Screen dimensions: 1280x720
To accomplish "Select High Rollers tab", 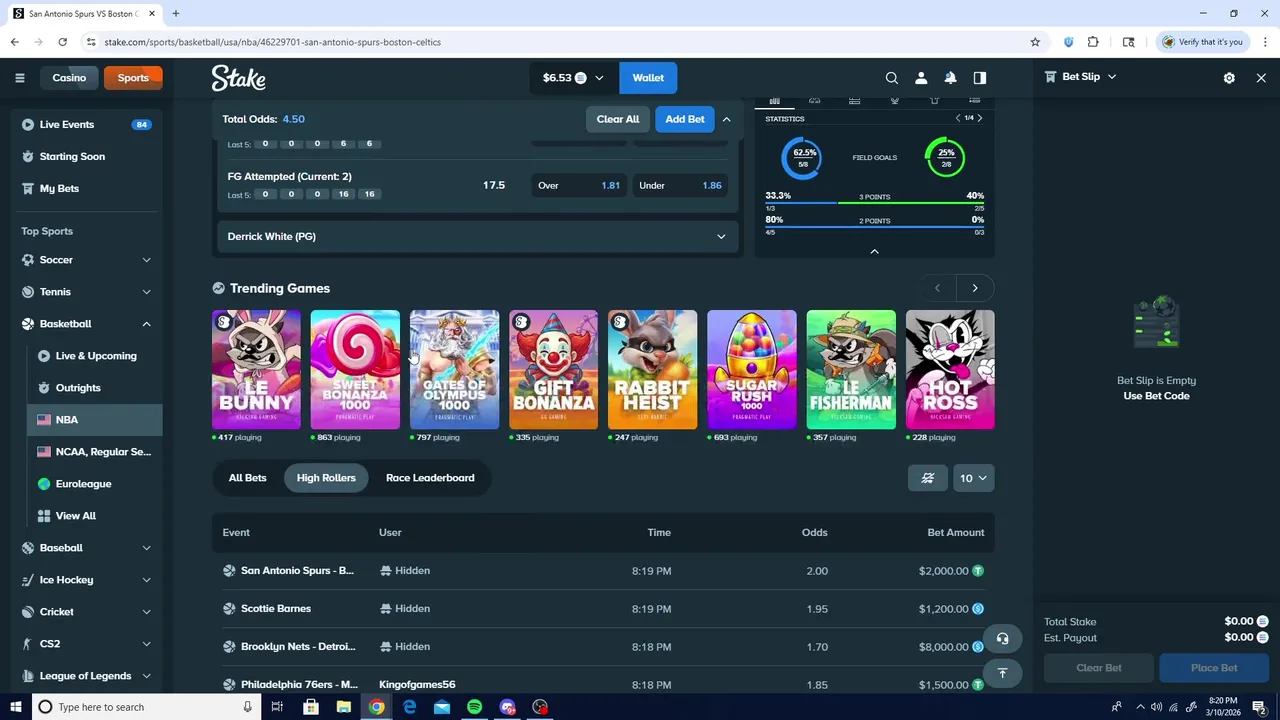I will 326,478.
